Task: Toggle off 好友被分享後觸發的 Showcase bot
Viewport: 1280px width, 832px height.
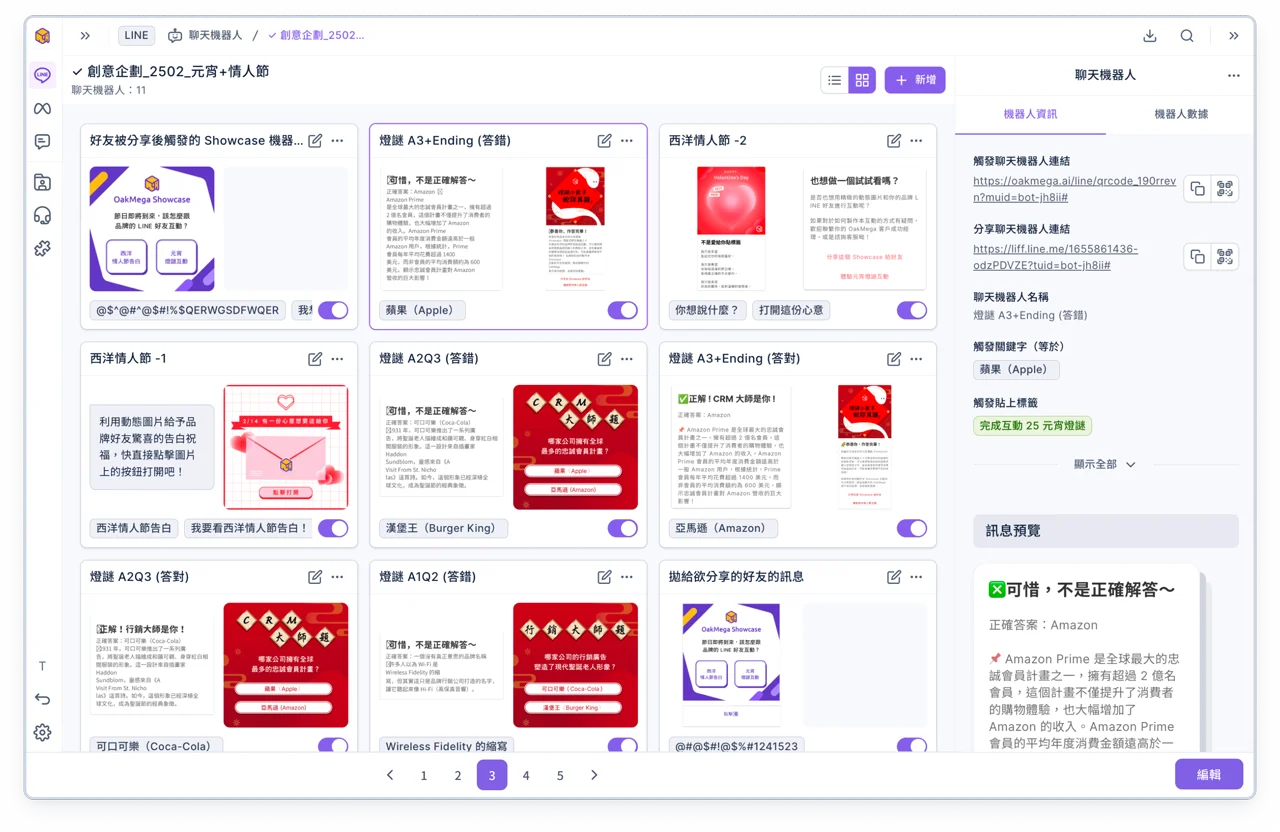Action: 333,310
